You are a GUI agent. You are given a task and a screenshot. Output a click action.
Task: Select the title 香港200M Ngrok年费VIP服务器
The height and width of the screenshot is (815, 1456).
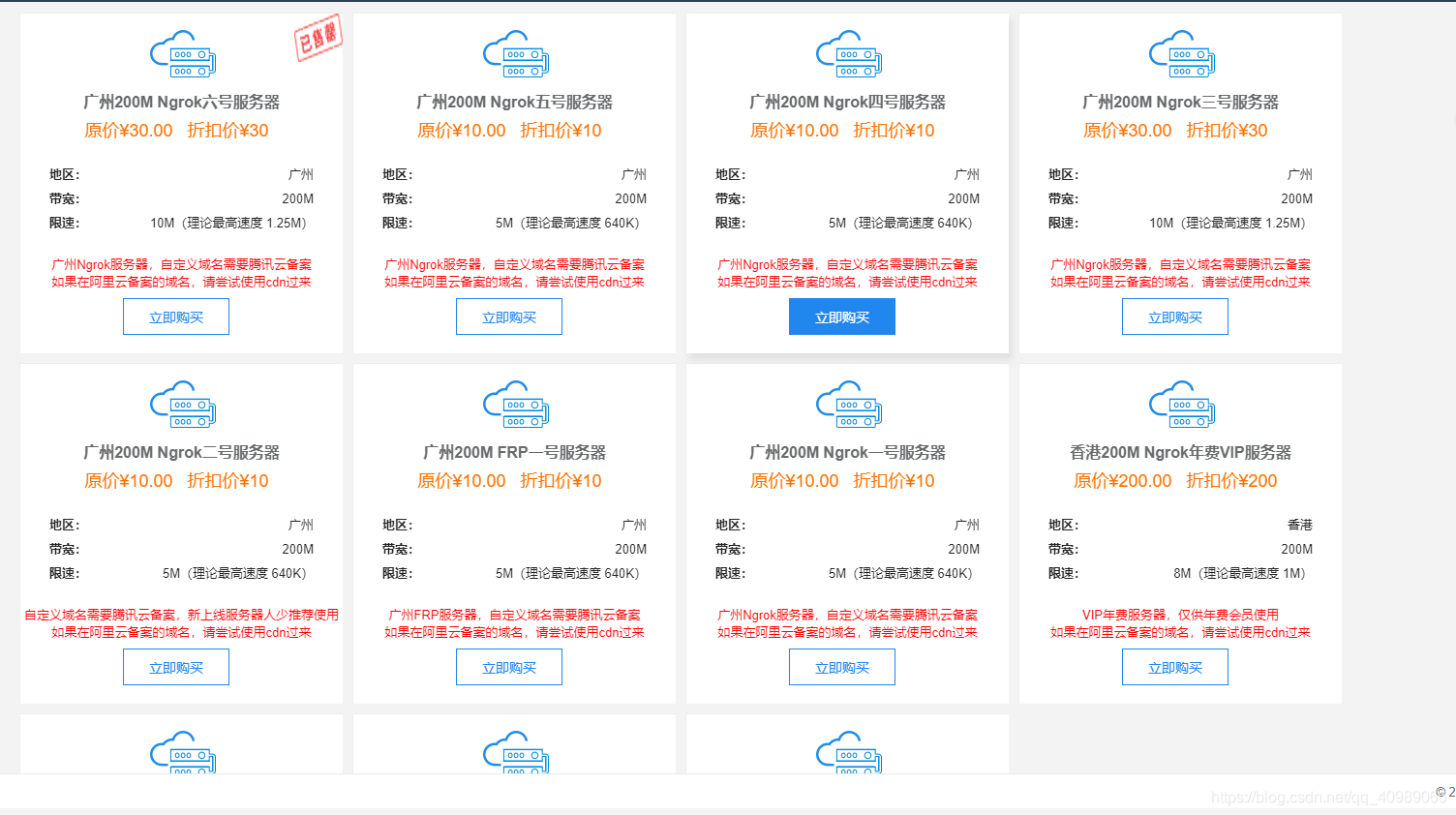click(x=1181, y=452)
